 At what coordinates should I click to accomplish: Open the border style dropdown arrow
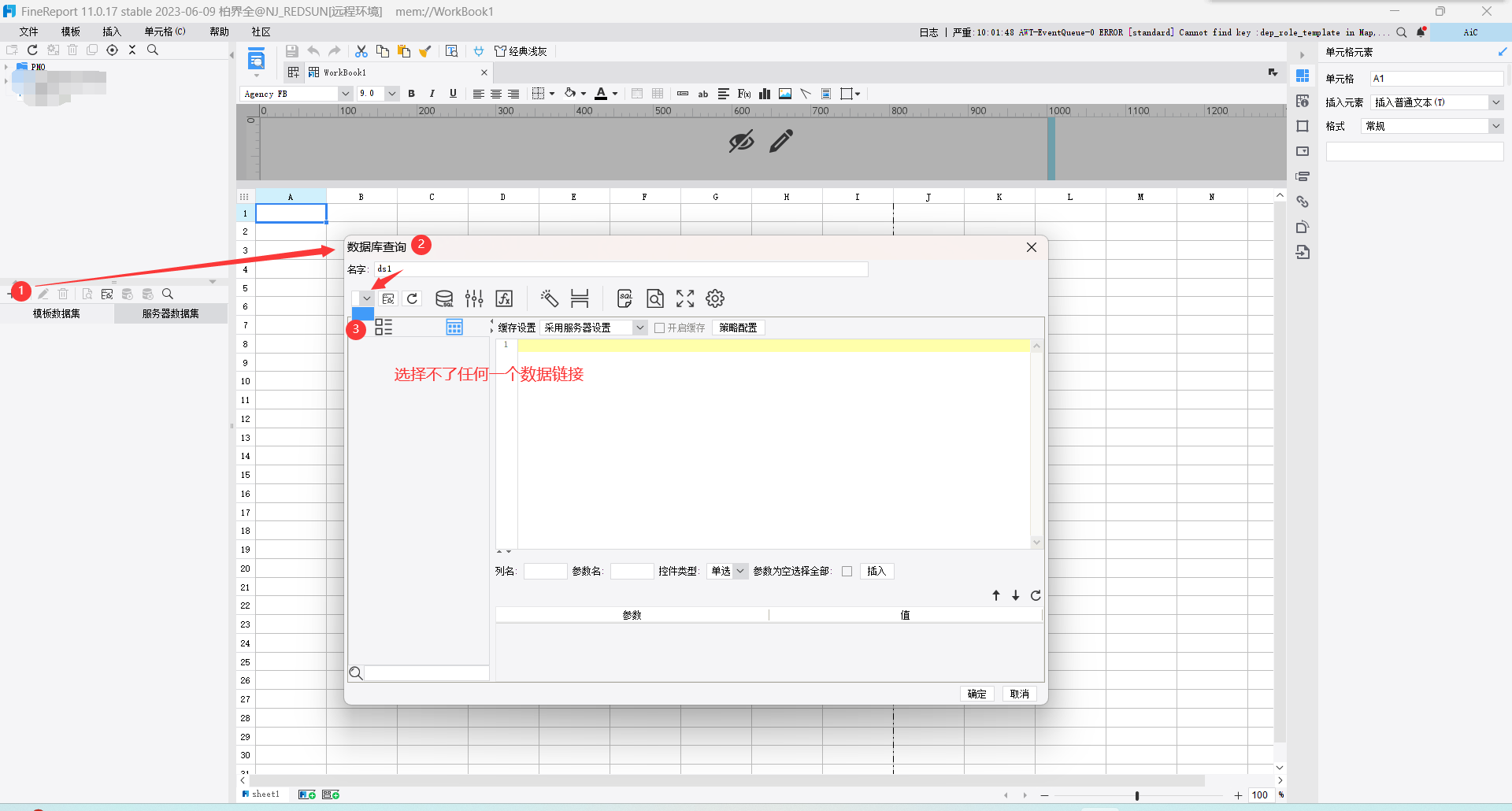pos(552,94)
